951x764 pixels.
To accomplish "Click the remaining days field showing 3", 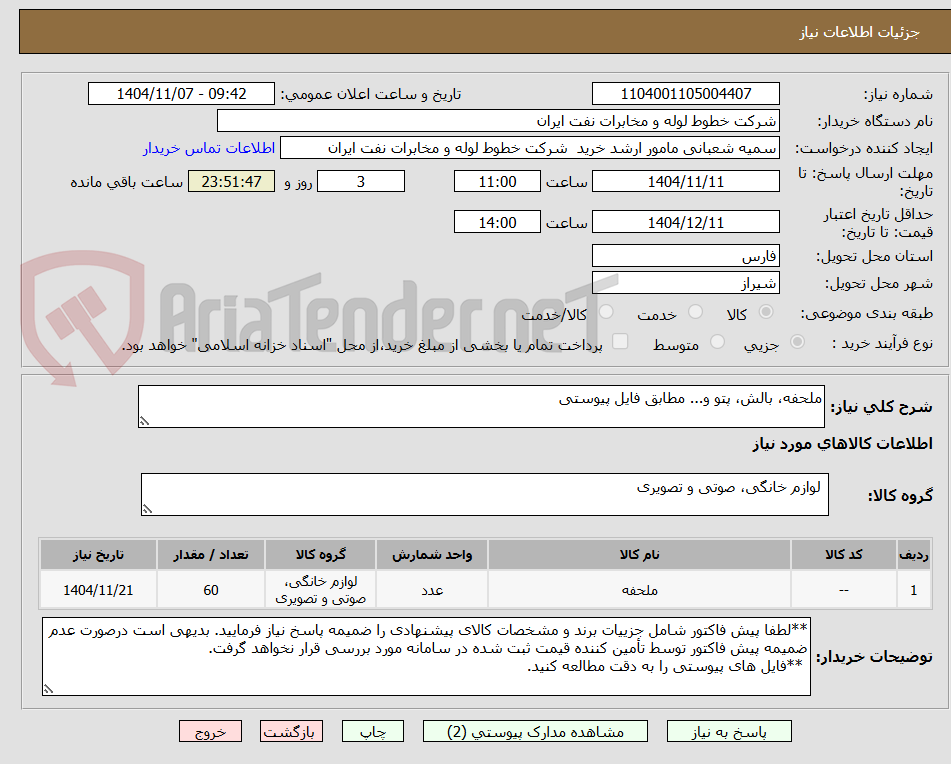I will (x=361, y=181).
